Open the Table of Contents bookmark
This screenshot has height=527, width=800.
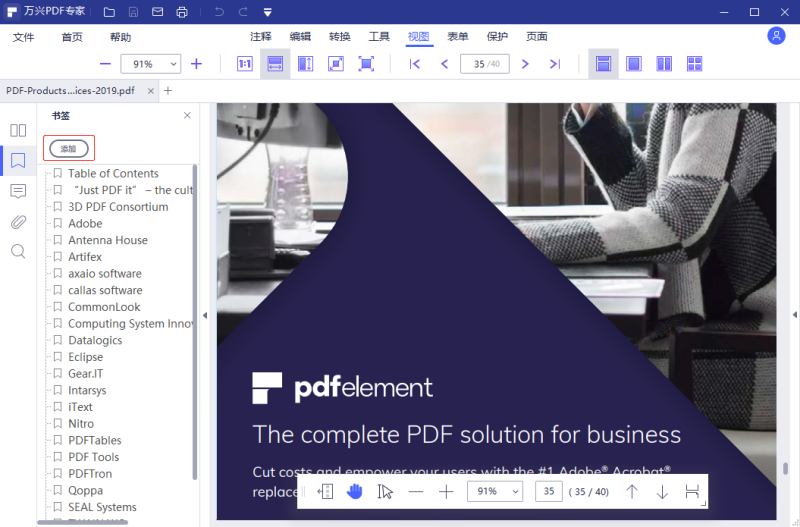113,173
